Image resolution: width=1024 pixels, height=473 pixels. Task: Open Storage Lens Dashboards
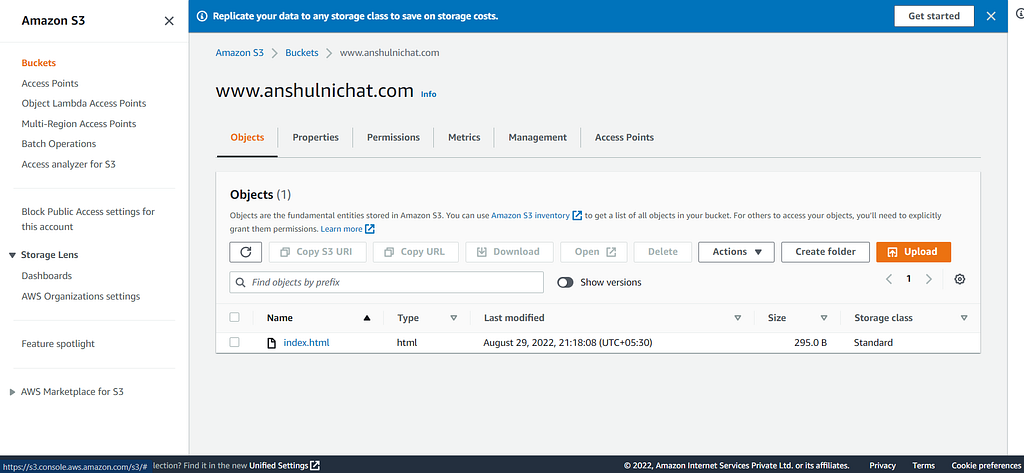46,276
